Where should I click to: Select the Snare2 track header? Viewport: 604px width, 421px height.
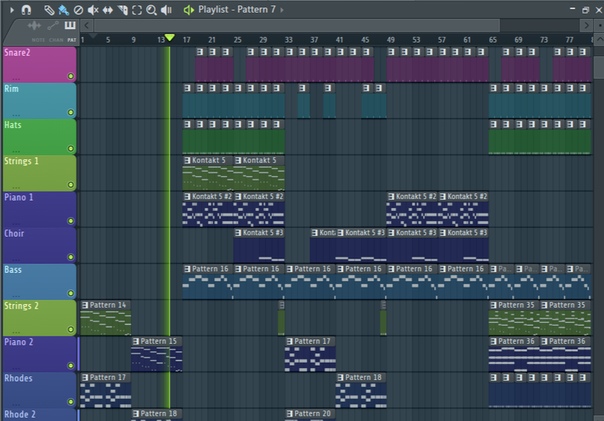[x=39, y=64]
